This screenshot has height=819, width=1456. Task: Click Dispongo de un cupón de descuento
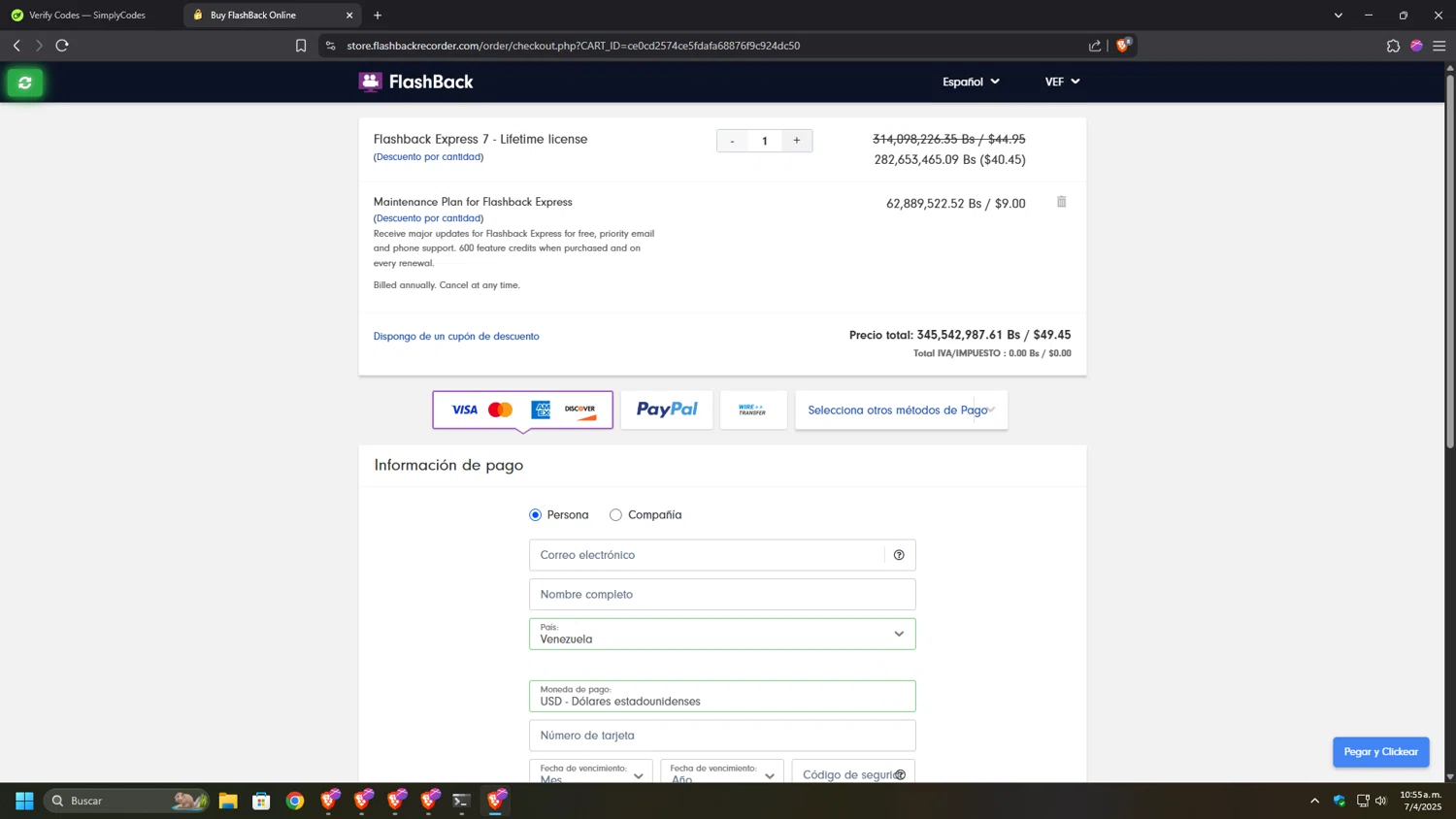[x=456, y=337]
